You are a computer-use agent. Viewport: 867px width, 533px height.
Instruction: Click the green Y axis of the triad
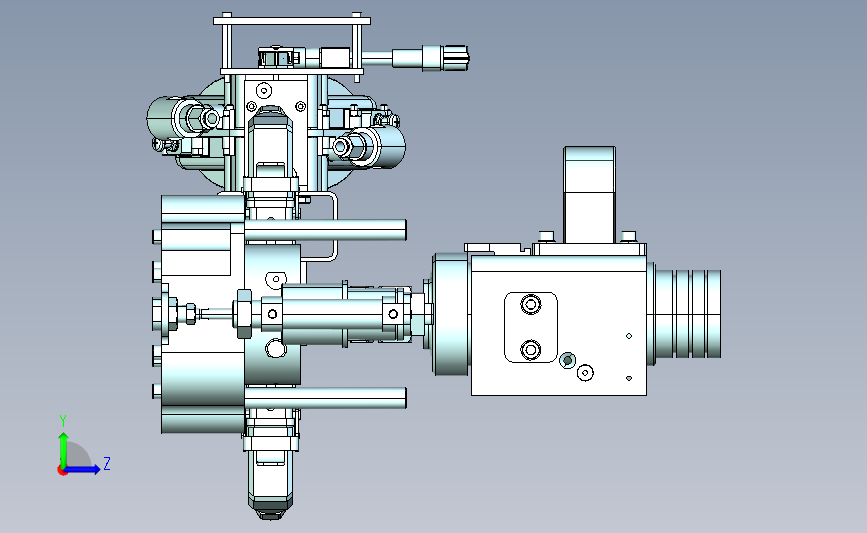pos(64,450)
